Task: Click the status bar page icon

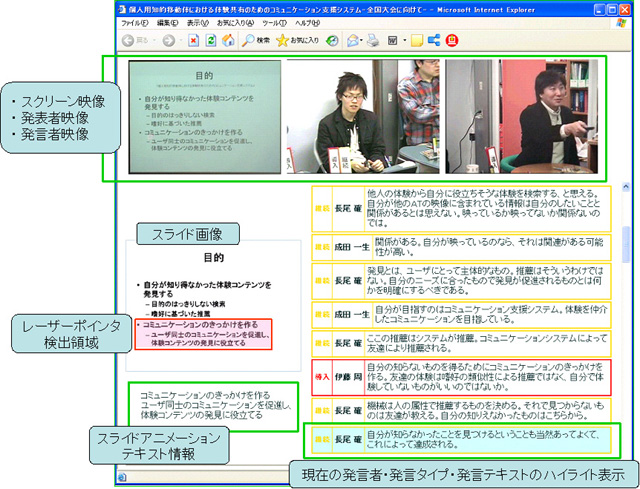Action: [122, 477]
